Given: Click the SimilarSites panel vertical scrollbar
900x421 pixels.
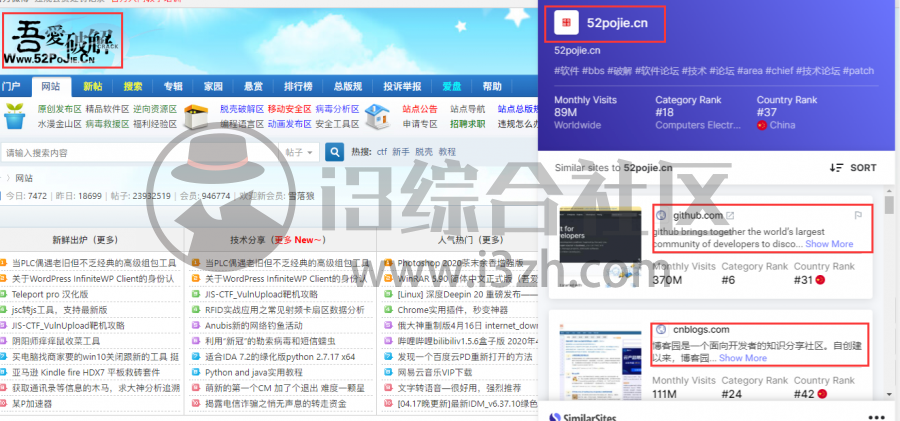Looking at the screenshot, I should 889,205.
